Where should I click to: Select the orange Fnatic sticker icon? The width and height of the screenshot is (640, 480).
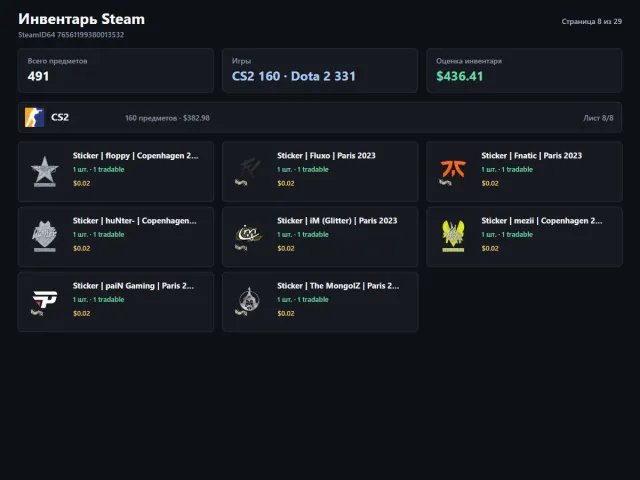[x=453, y=171]
